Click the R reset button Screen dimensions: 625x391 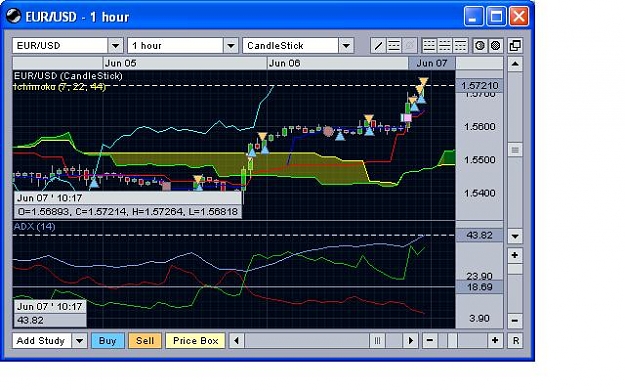515,341
